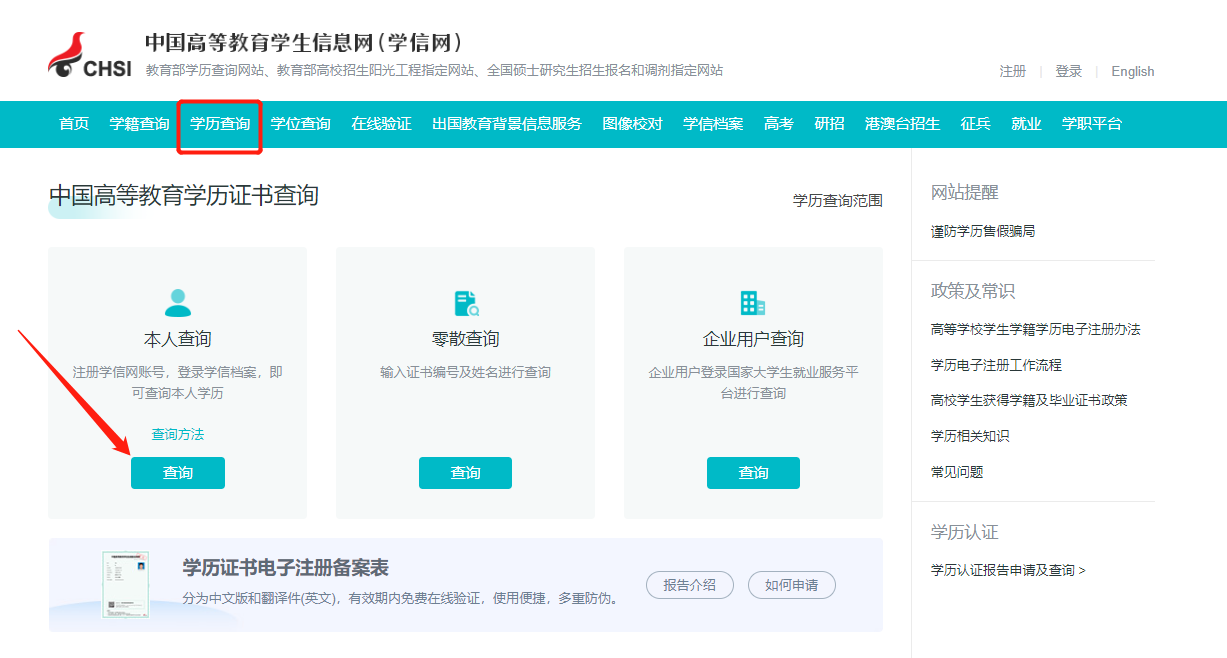
Task: Click 查询 button under 零散查询
Action: pos(465,473)
